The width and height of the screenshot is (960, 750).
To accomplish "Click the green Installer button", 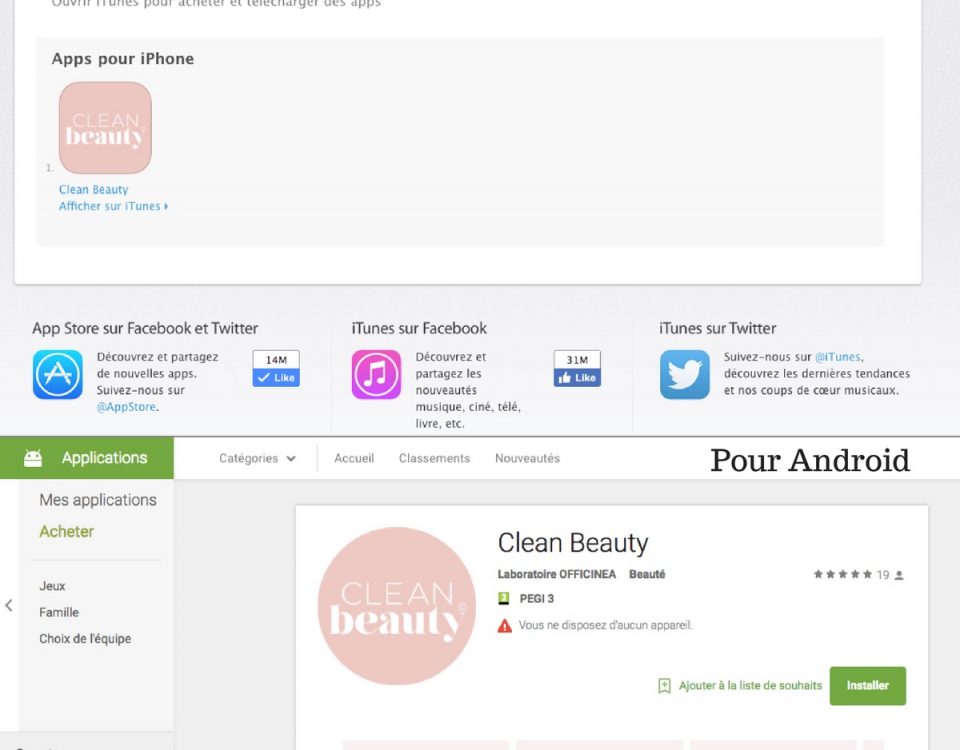I will tap(868, 686).
